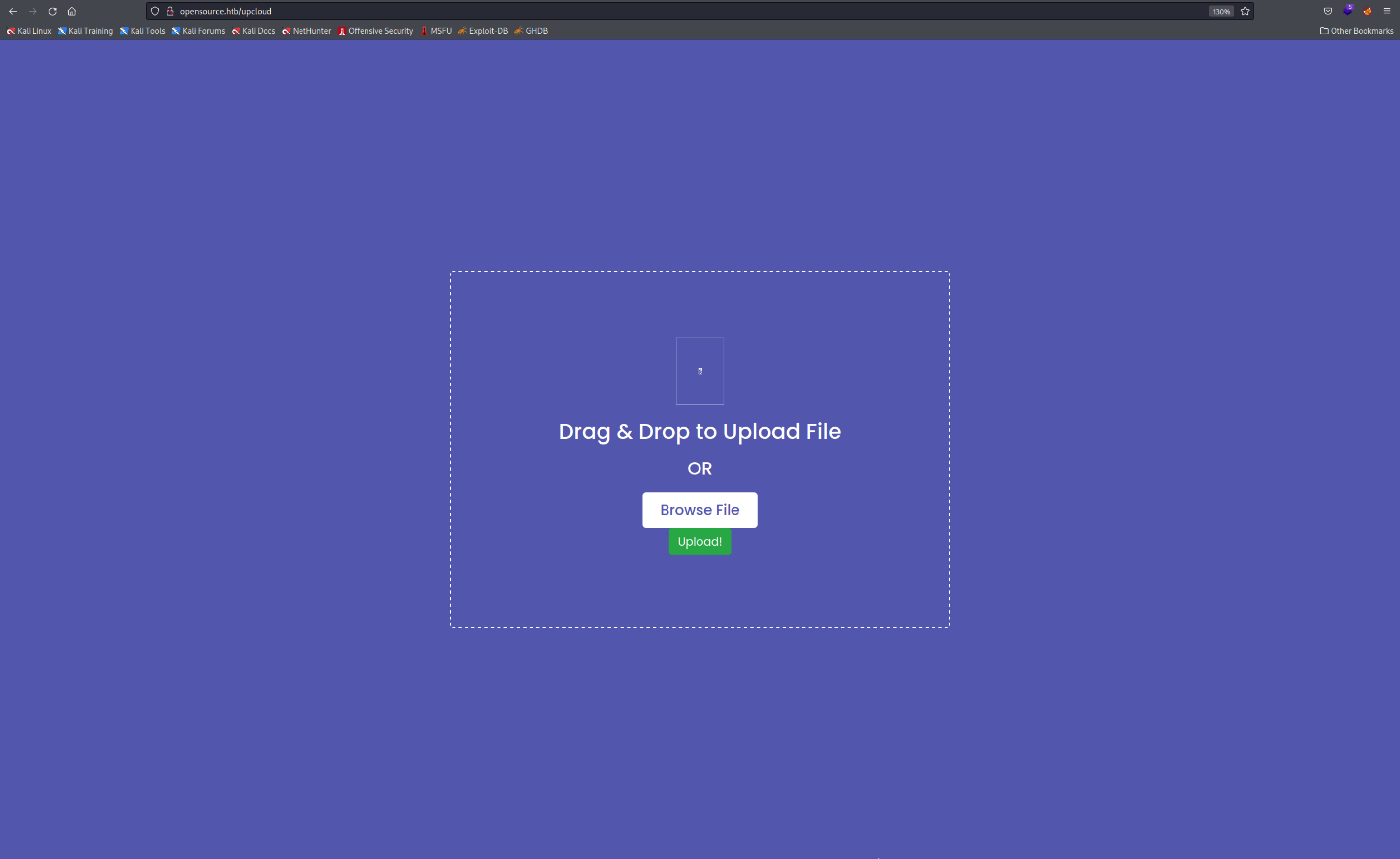Open the Kali Tools bookmark
The height and width of the screenshot is (859, 1400).
pyautogui.click(x=142, y=31)
